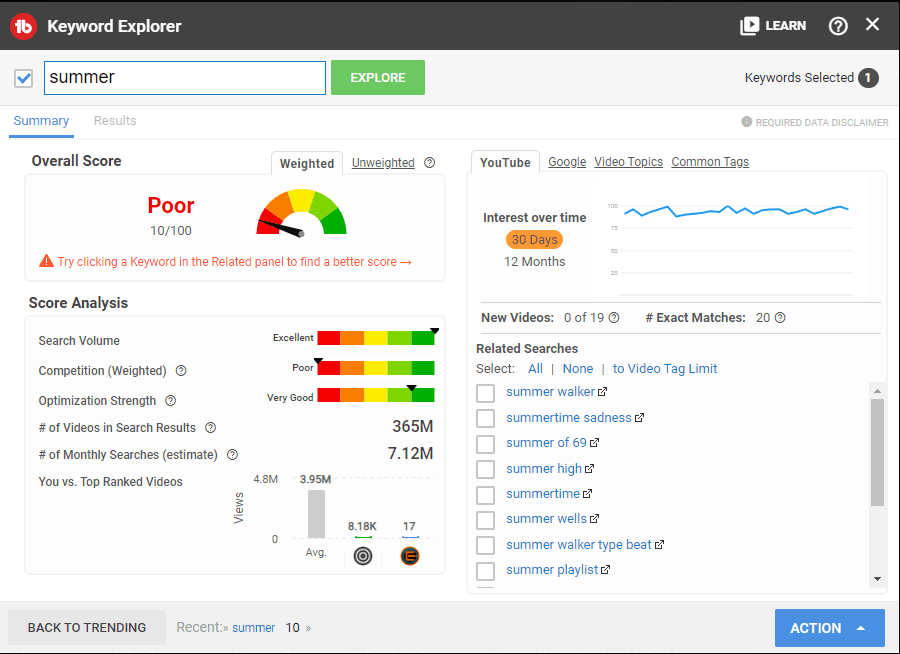Click help icon beside Optimization Strength
Image resolution: width=900 pixels, height=654 pixels.
pyautogui.click(x=170, y=400)
